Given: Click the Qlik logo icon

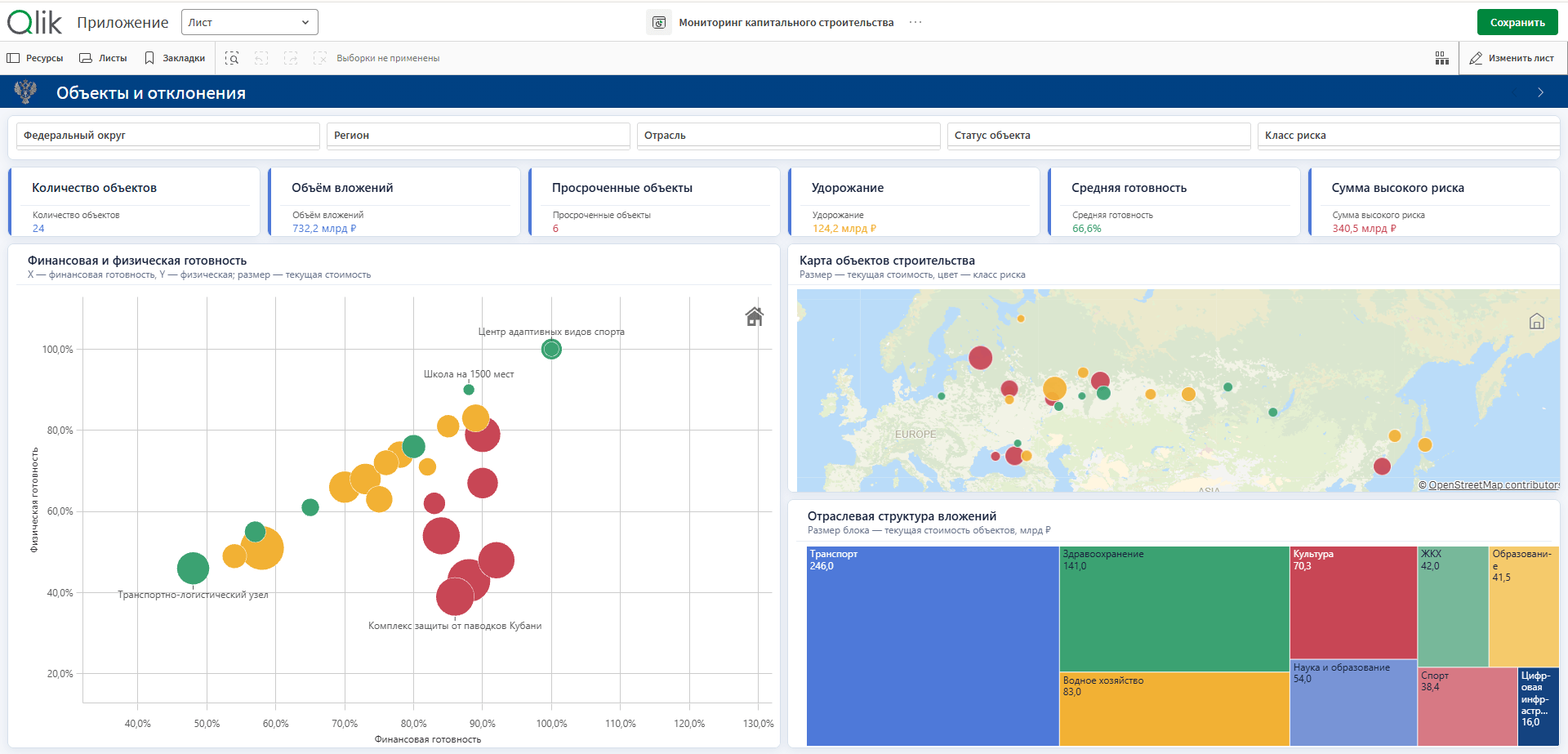Looking at the screenshot, I should coord(34,22).
